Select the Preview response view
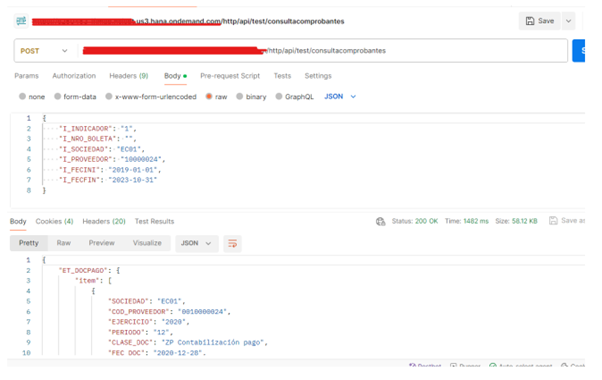Image resolution: width=602 pixels, height=380 pixels. 102,243
